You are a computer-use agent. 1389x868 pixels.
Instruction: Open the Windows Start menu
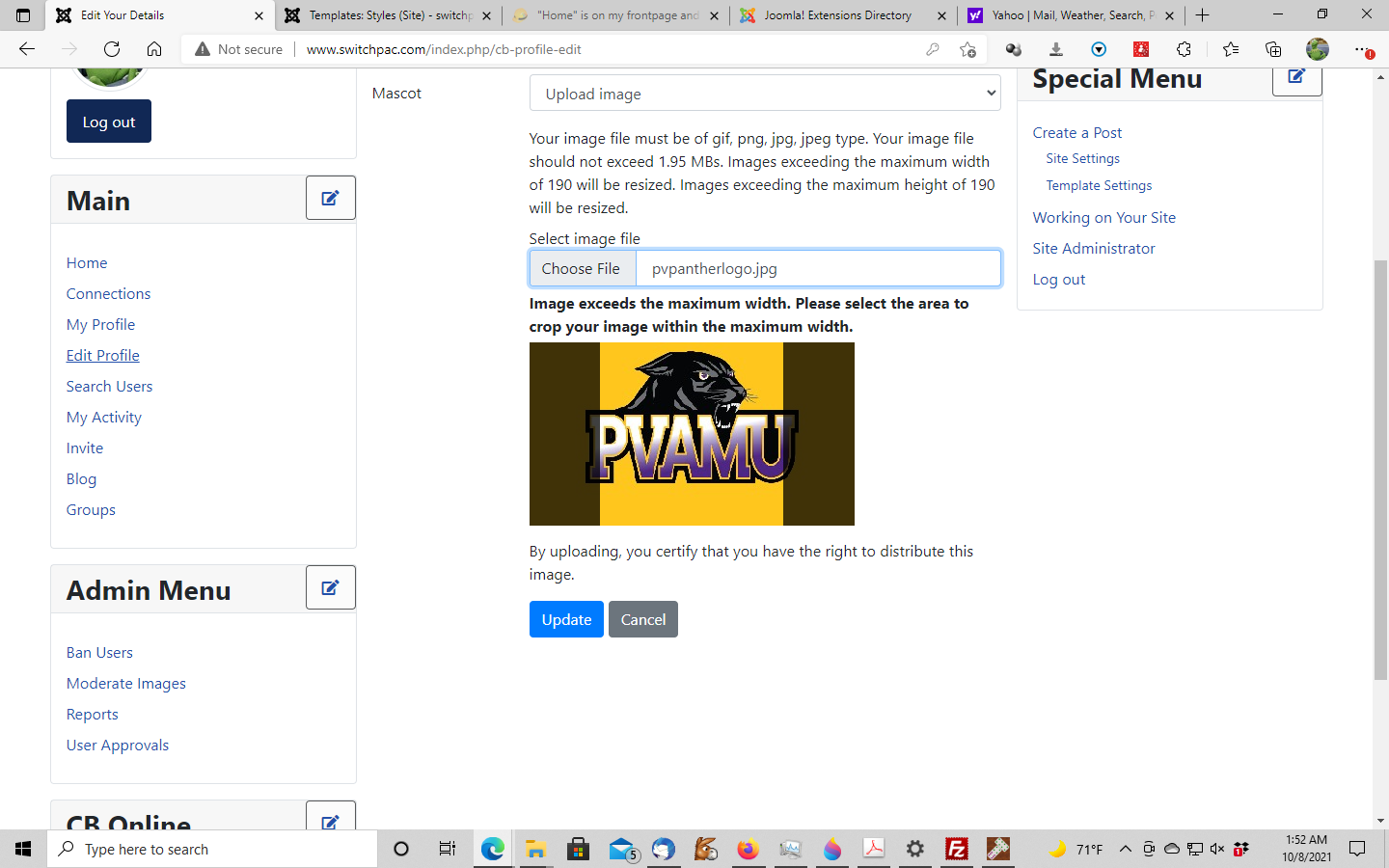pos(23,849)
